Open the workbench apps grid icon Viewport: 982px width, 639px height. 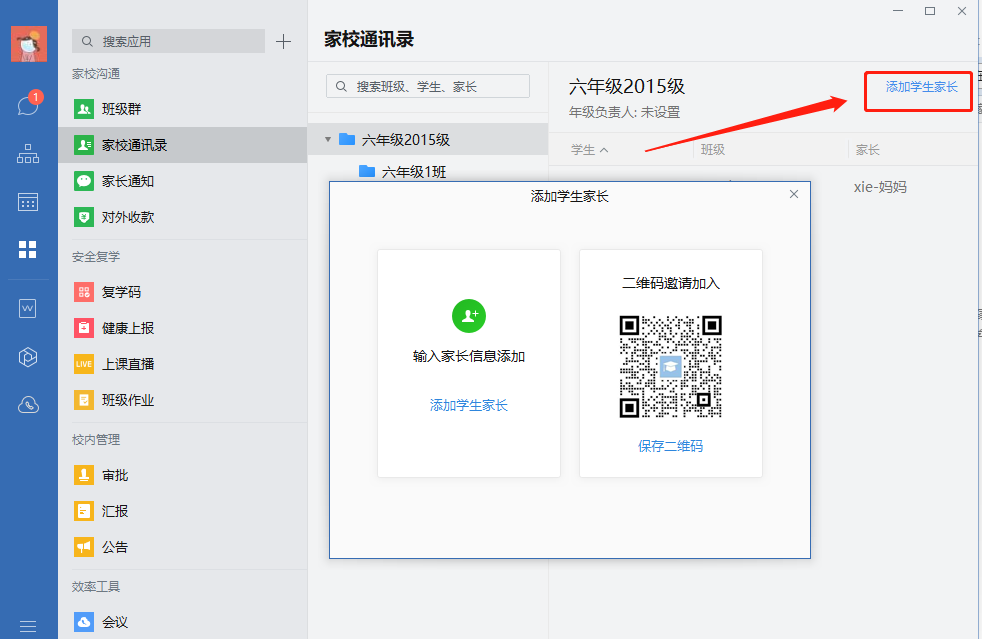pos(28,249)
